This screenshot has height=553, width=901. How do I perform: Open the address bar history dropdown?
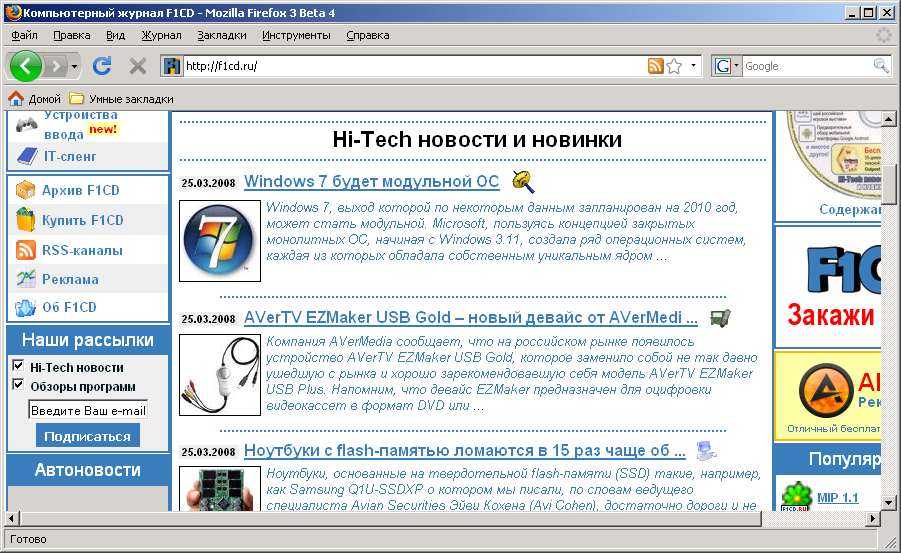click(x=694, y=66)
